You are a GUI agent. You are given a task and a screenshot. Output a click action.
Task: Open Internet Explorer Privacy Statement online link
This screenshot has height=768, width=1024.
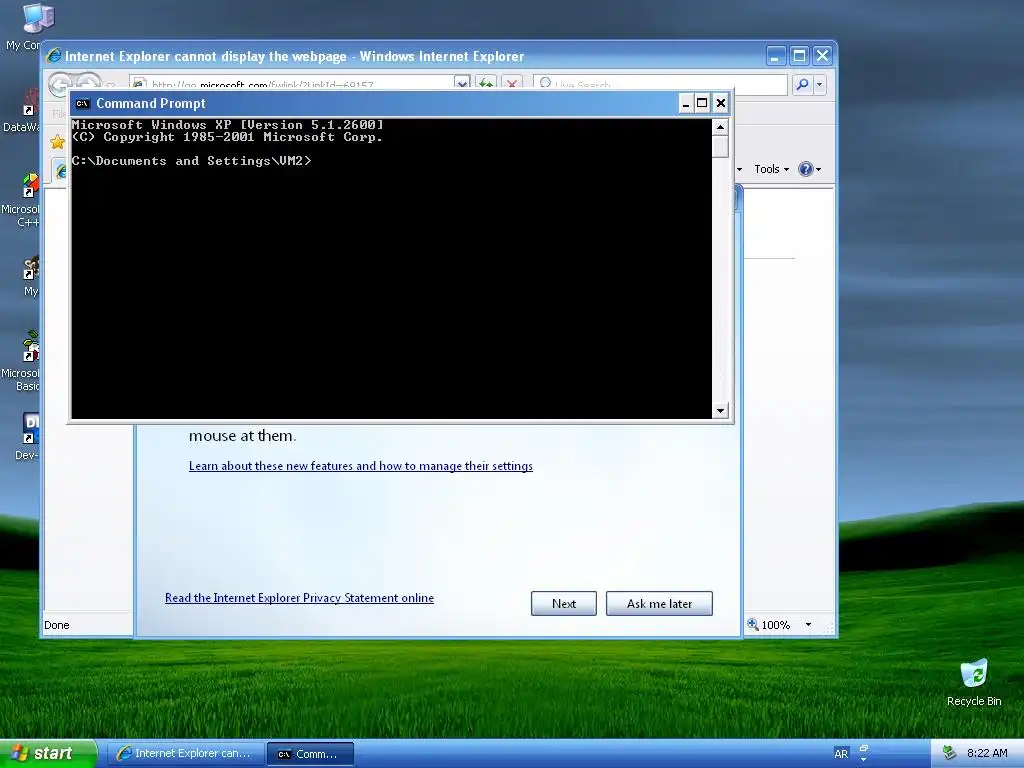[x=299, y=598]
